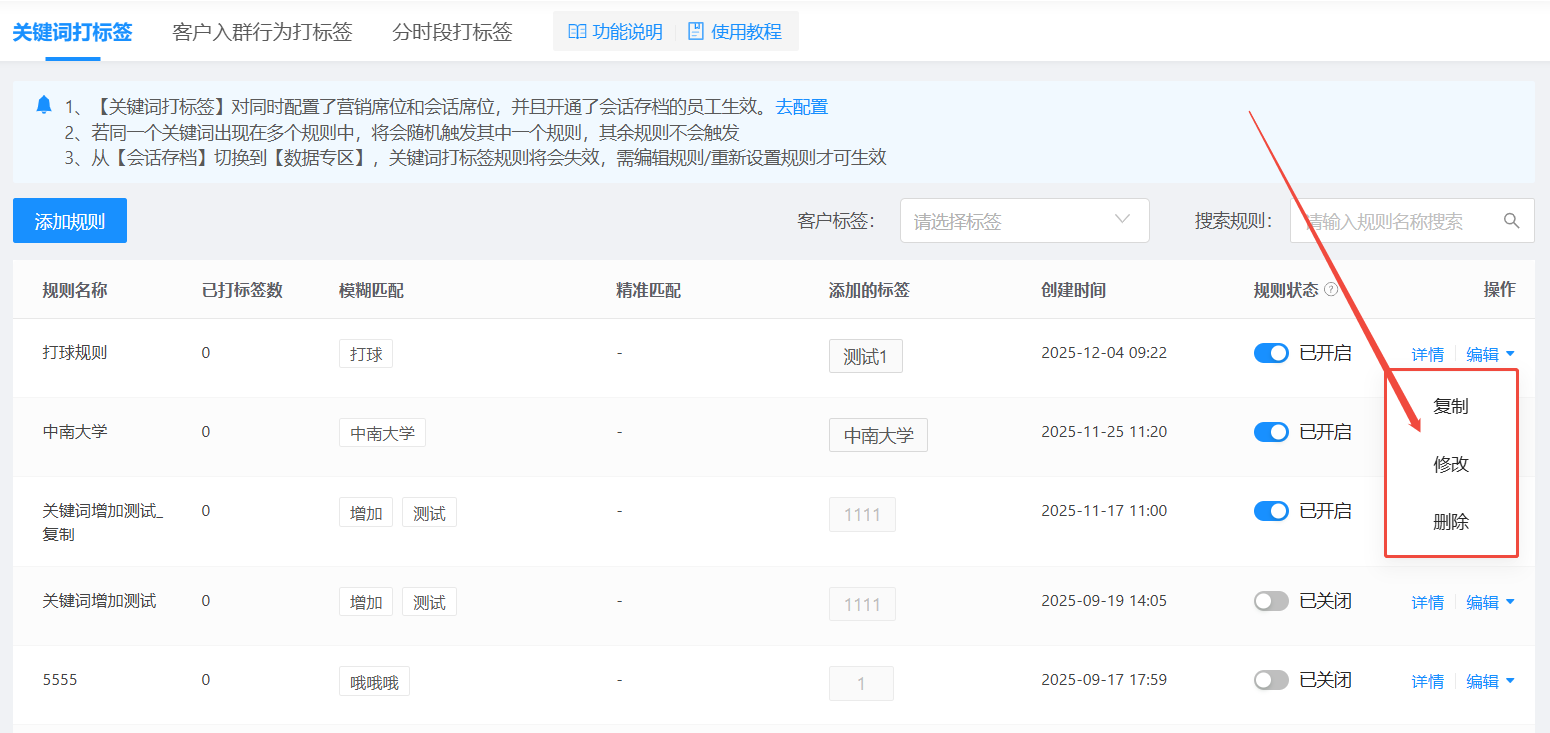
Task: Click the bell notification icon
Action: 43,105
